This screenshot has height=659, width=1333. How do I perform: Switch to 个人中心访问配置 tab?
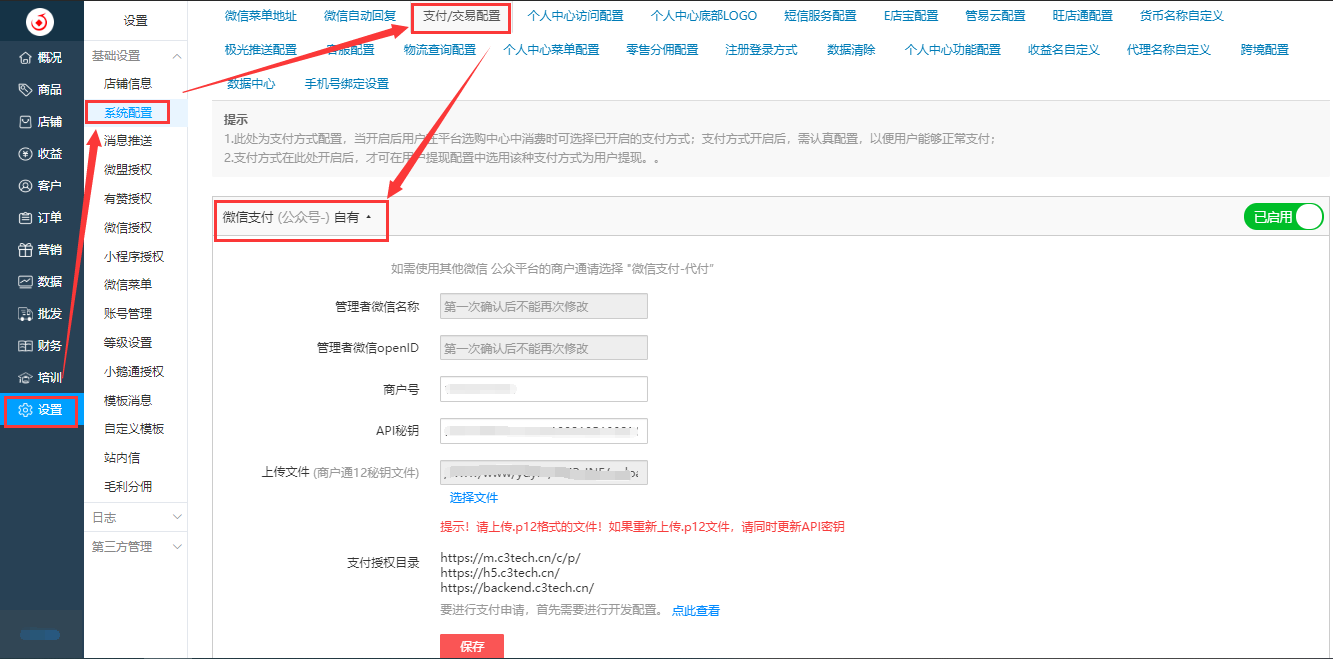(575, 16)
